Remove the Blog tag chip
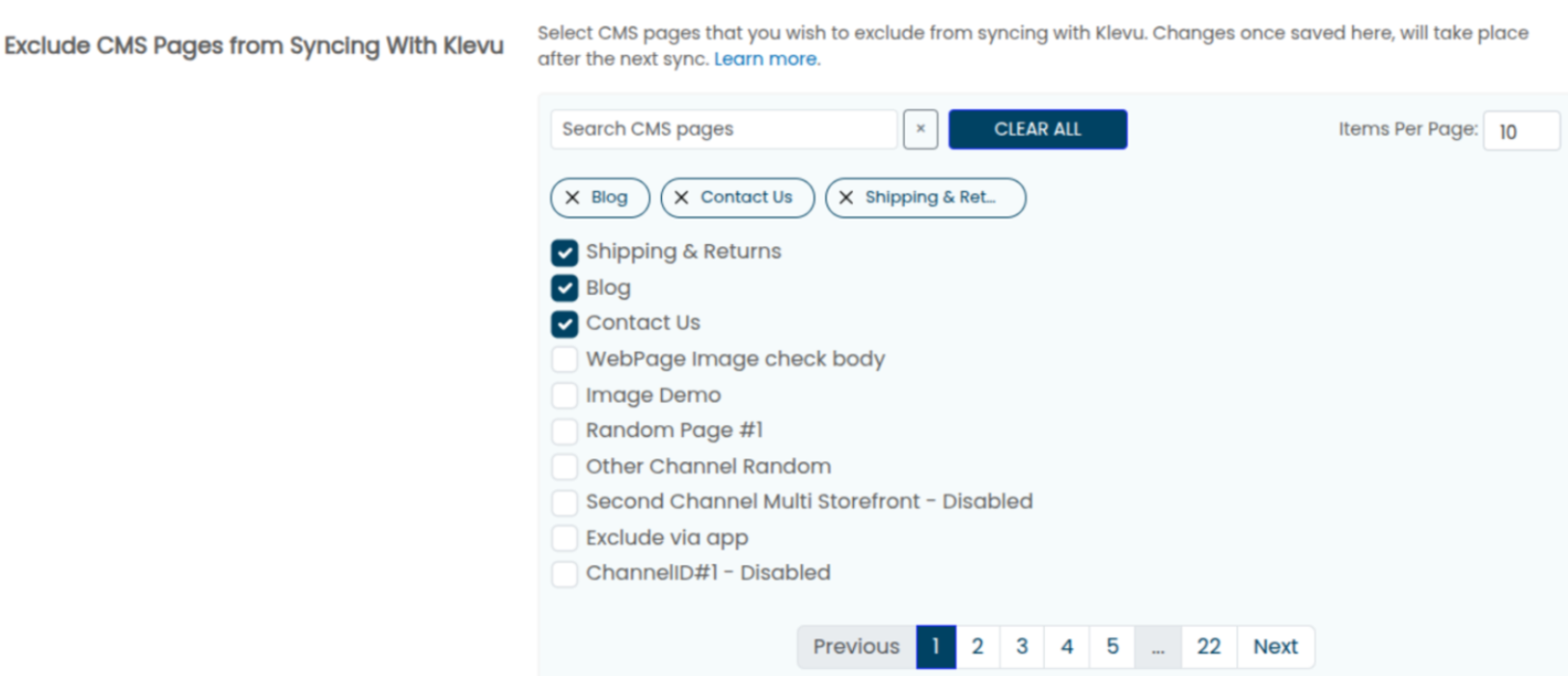Viewport: 1568px width, 676px height. 572,198
